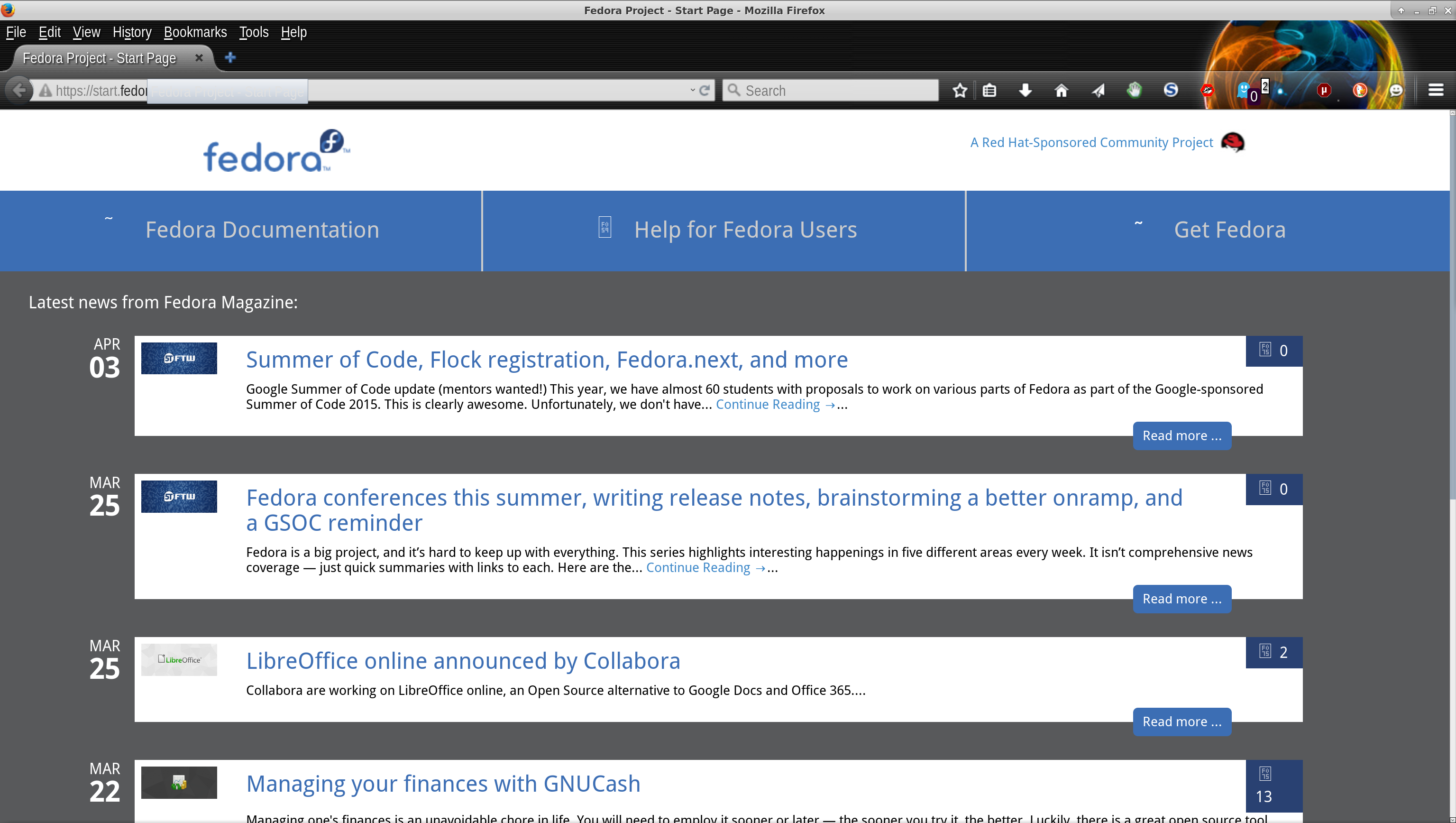The image size is (1456, 823).
Task: Open Fedora Documentation link
Action: tap(262, 230)
